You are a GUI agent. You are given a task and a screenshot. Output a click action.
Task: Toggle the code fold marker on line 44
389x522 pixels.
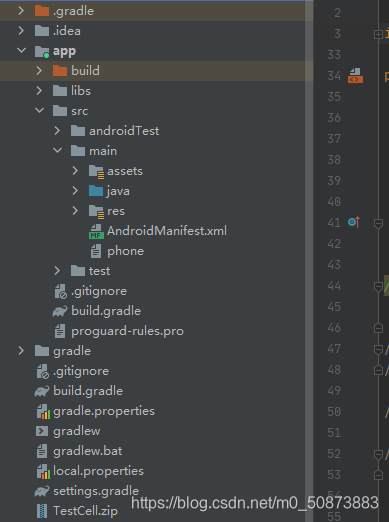click(x=378, y=287)
